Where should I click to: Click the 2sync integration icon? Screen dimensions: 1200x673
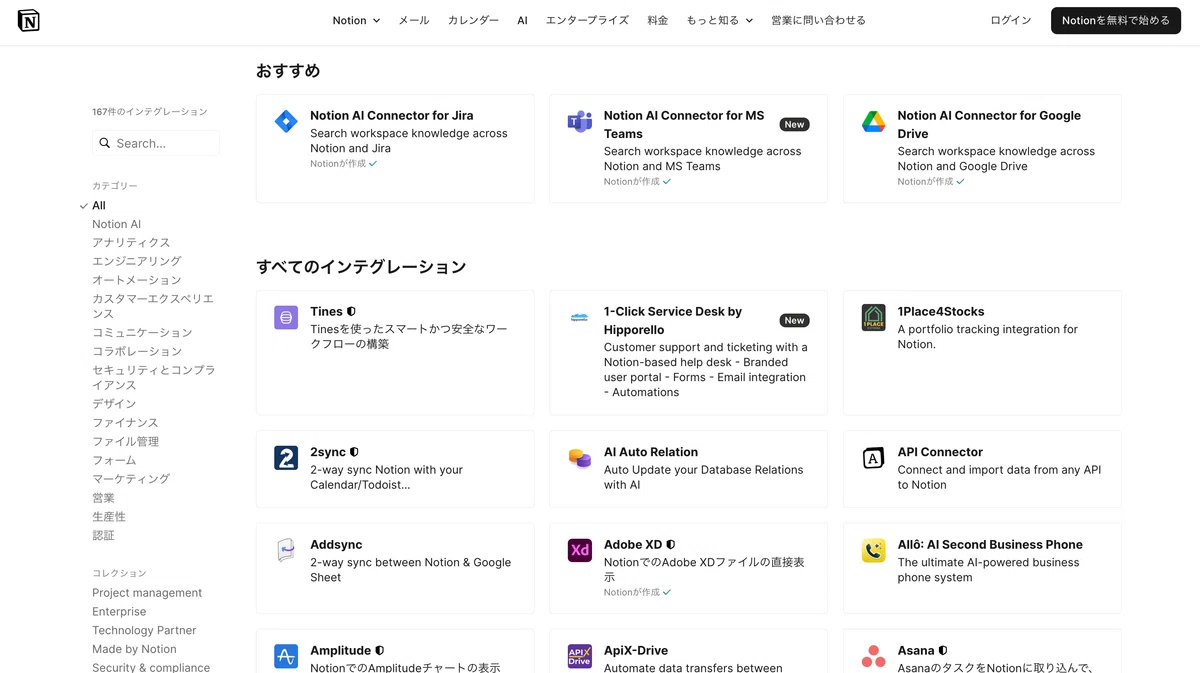[286, 458]
